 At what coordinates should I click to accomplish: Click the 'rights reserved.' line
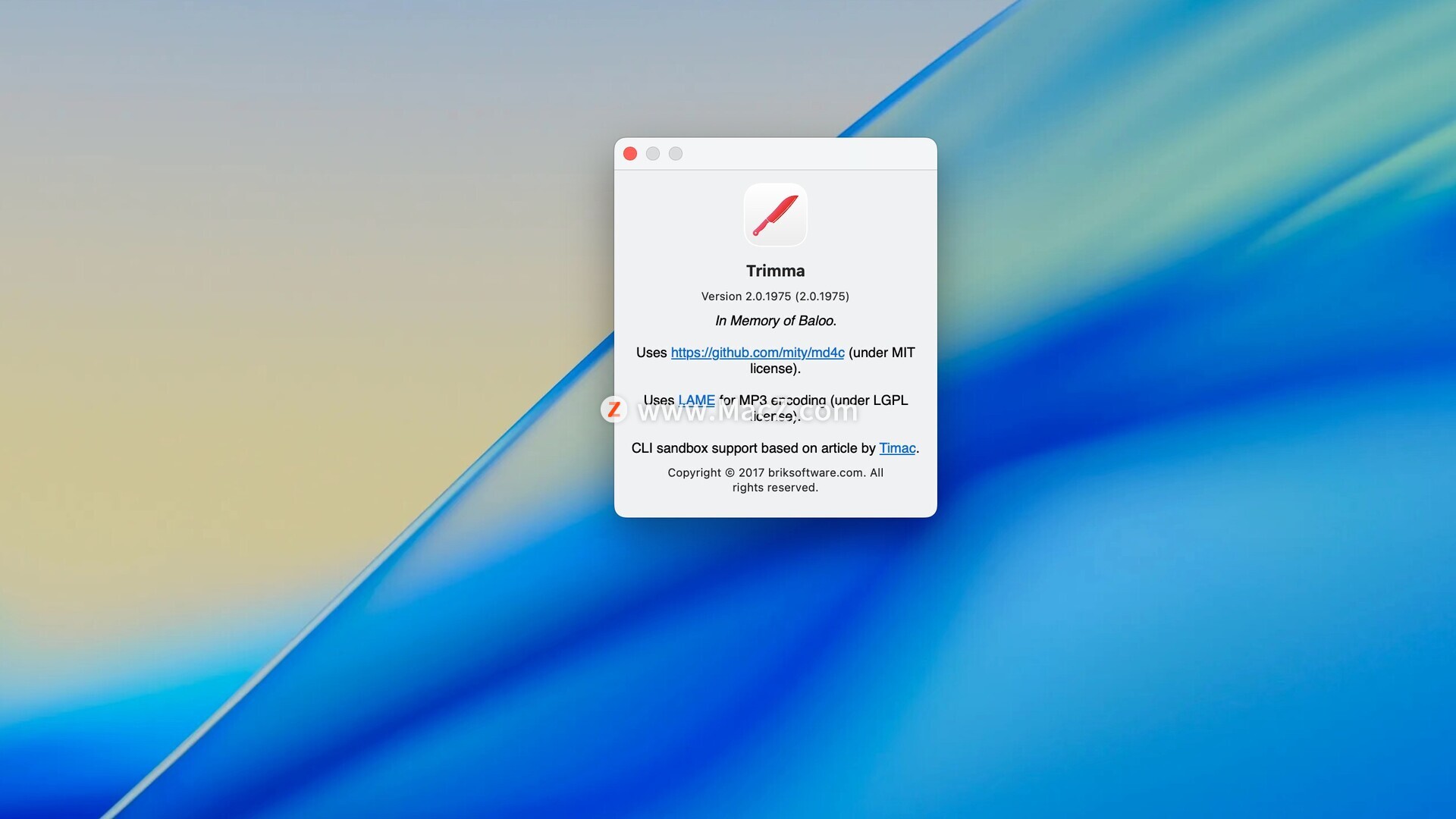tap(775, 488)
